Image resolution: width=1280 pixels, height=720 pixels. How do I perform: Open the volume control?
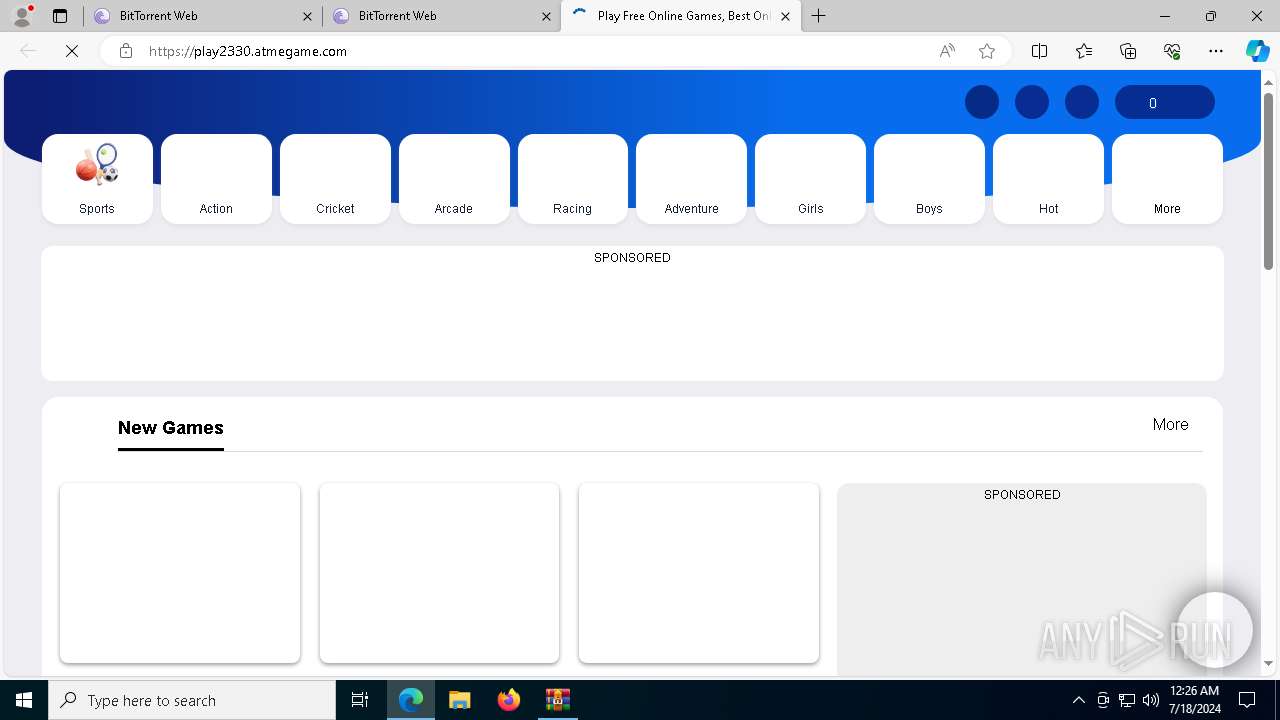point(1151,700)
